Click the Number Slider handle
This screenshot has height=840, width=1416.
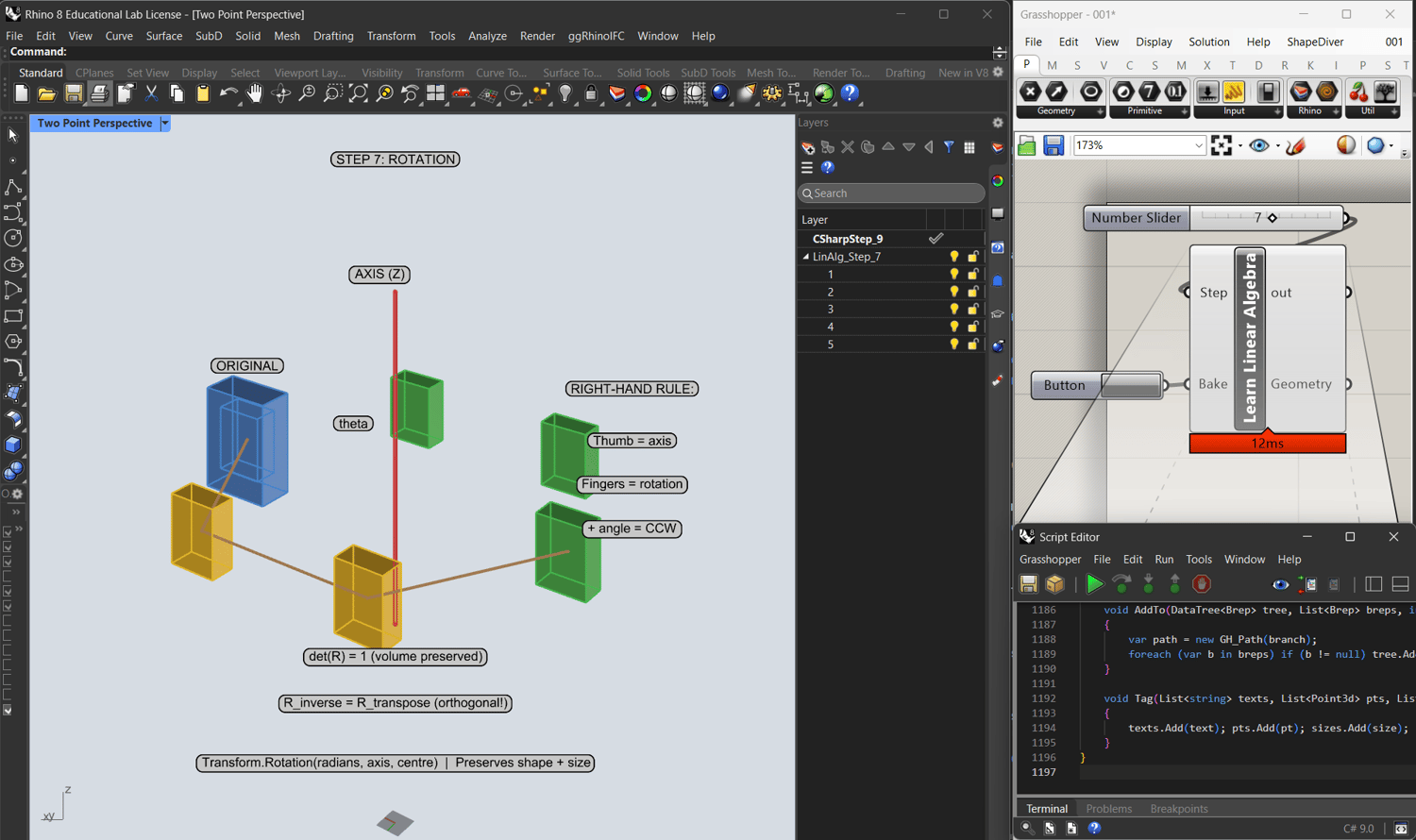(1272, 218)
